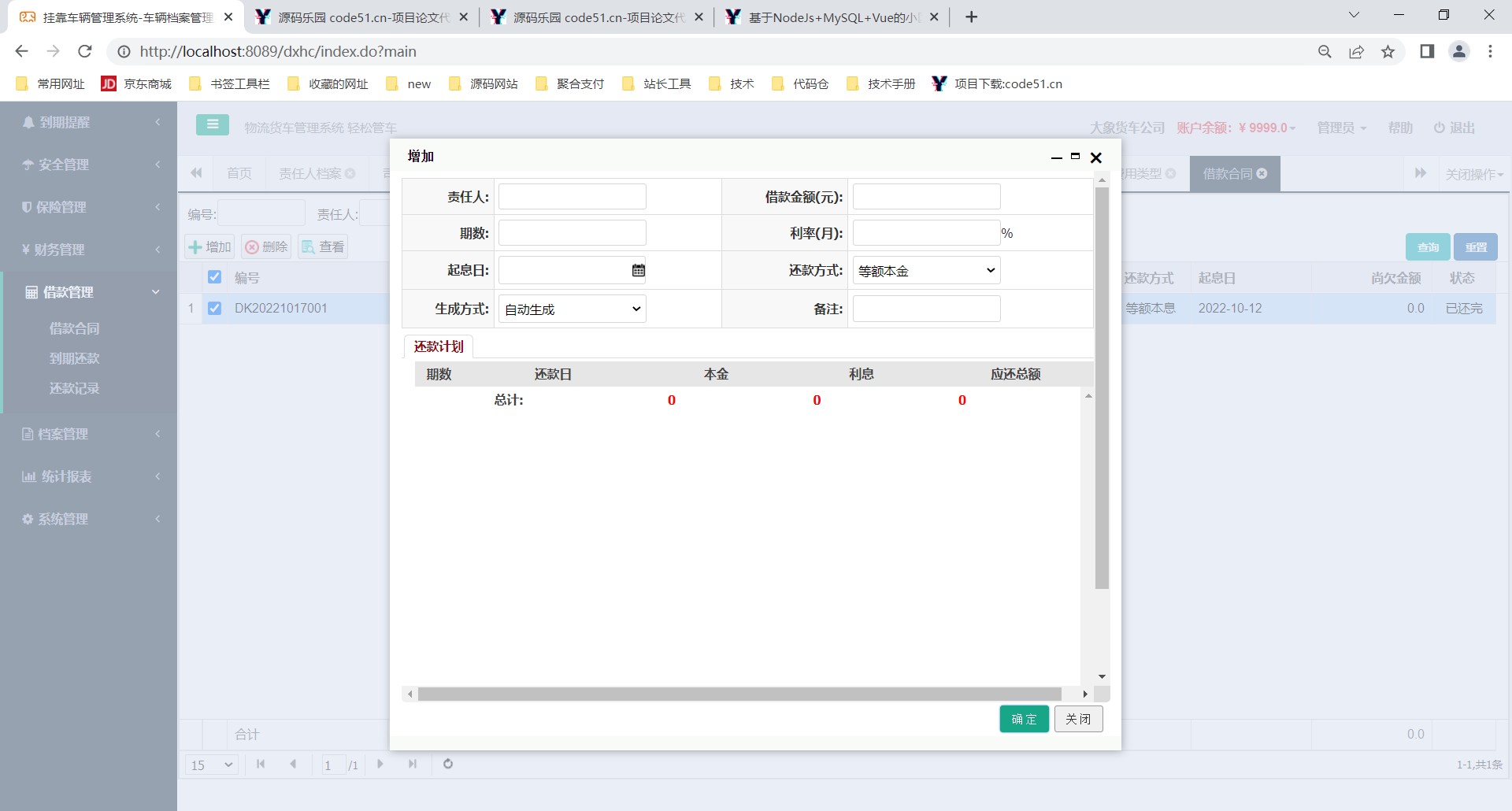
Task: Expand 到期提醒 sidebar menu
Action: (x=88, y=122)
